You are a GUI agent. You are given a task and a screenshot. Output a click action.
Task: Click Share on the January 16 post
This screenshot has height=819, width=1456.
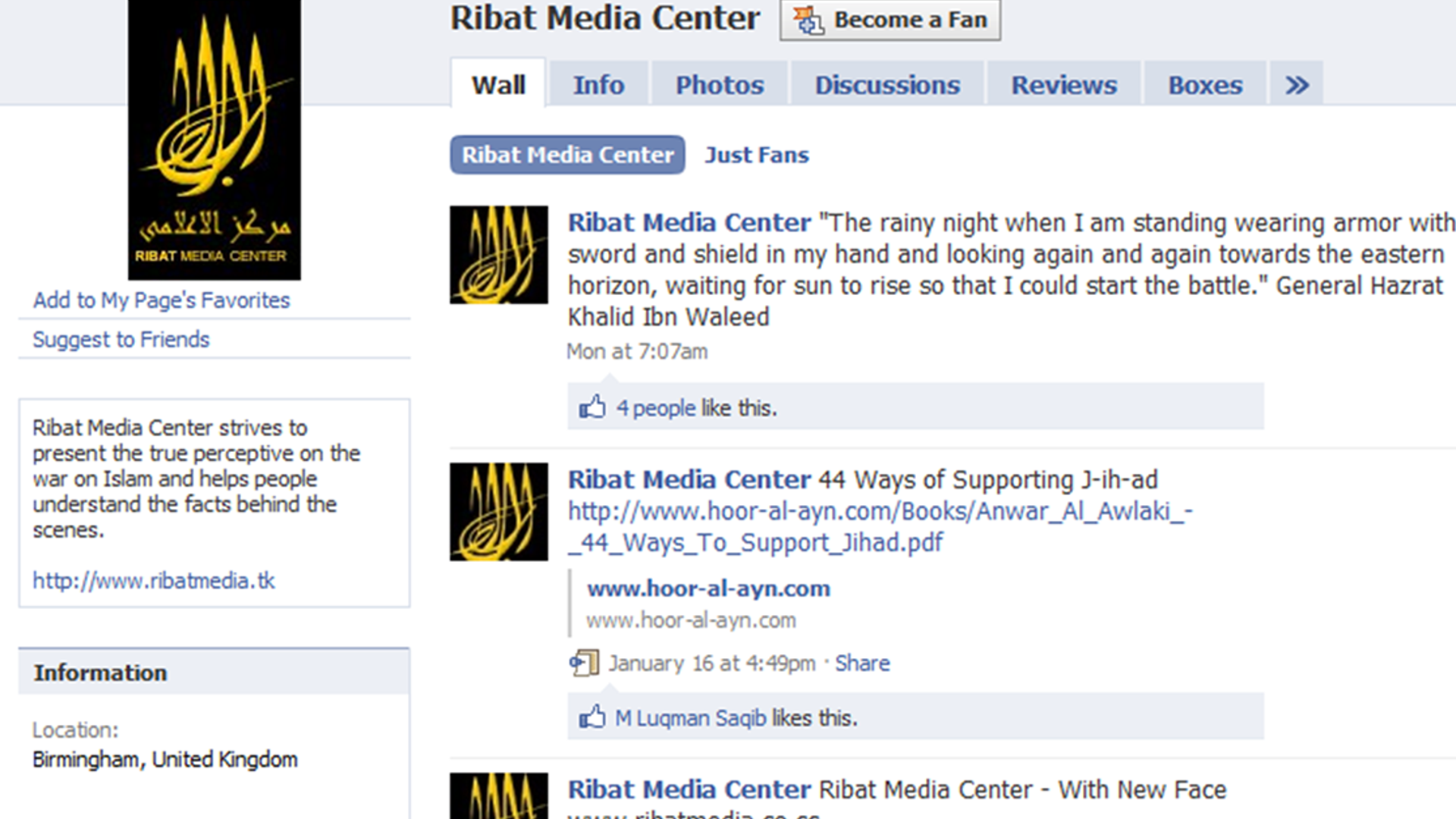point(862,663)
